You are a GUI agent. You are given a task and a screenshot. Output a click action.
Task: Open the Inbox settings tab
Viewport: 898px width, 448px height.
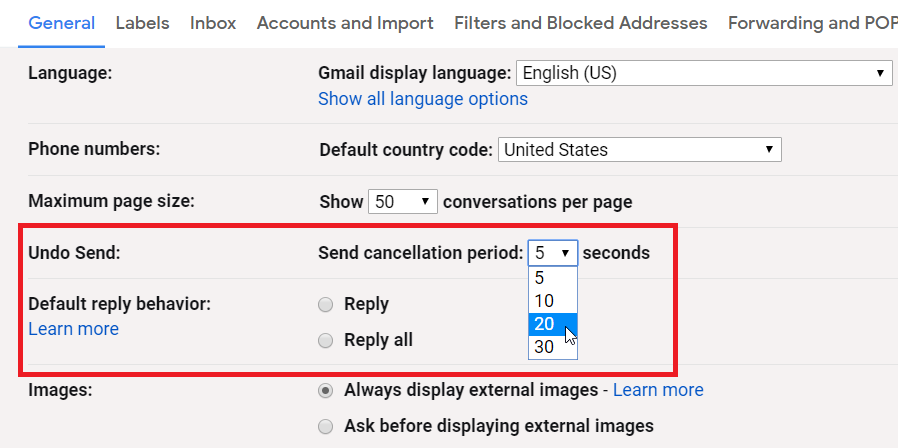coord(213,22)
